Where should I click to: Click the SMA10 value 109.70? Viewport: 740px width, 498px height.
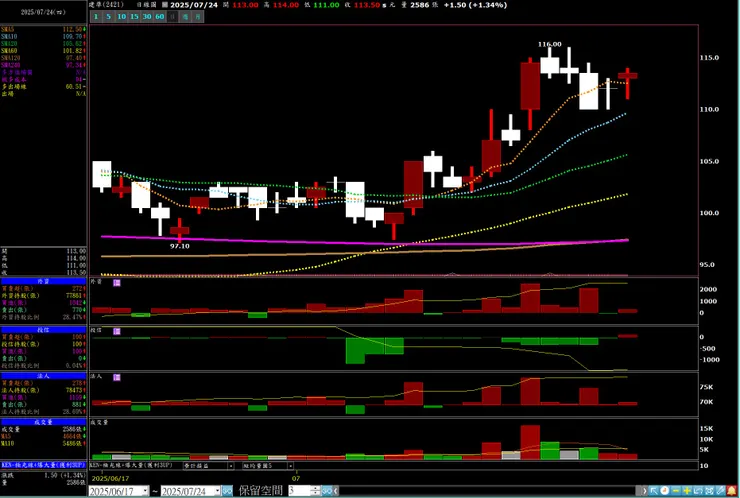coord(73,36)
